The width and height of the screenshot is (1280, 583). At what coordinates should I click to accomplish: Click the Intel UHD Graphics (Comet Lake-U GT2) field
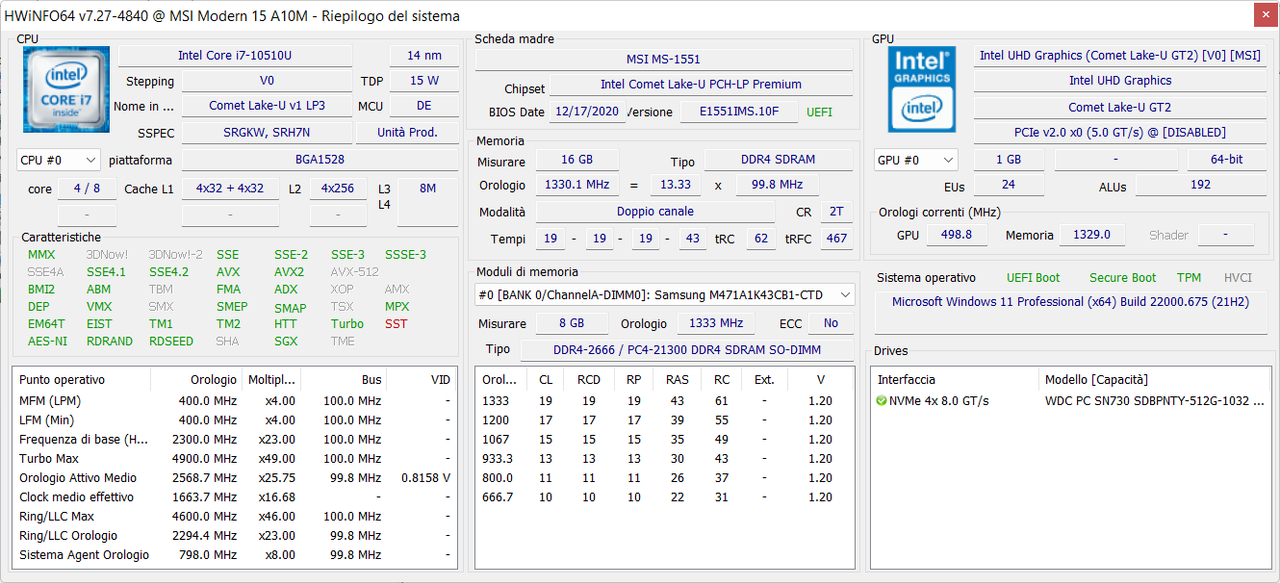1120,56
